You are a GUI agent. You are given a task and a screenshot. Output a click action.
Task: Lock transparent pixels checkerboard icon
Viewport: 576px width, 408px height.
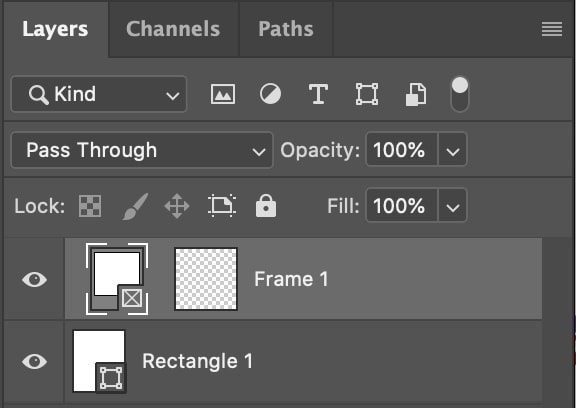click(x=90, y=206)
